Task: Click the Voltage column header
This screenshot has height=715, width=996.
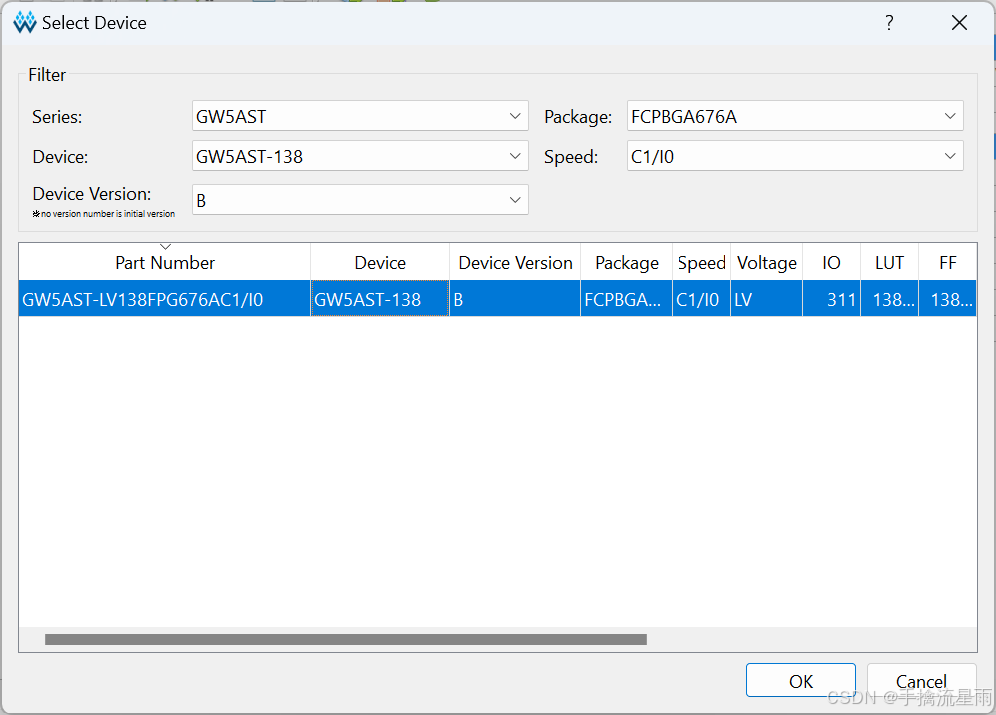Action: (767, 262)
